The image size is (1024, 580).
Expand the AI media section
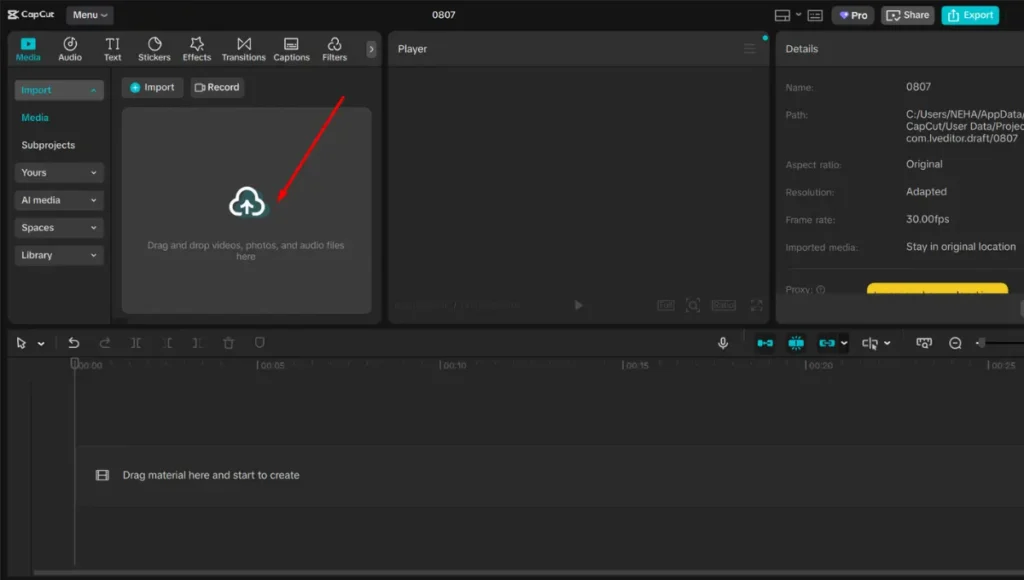60,200
